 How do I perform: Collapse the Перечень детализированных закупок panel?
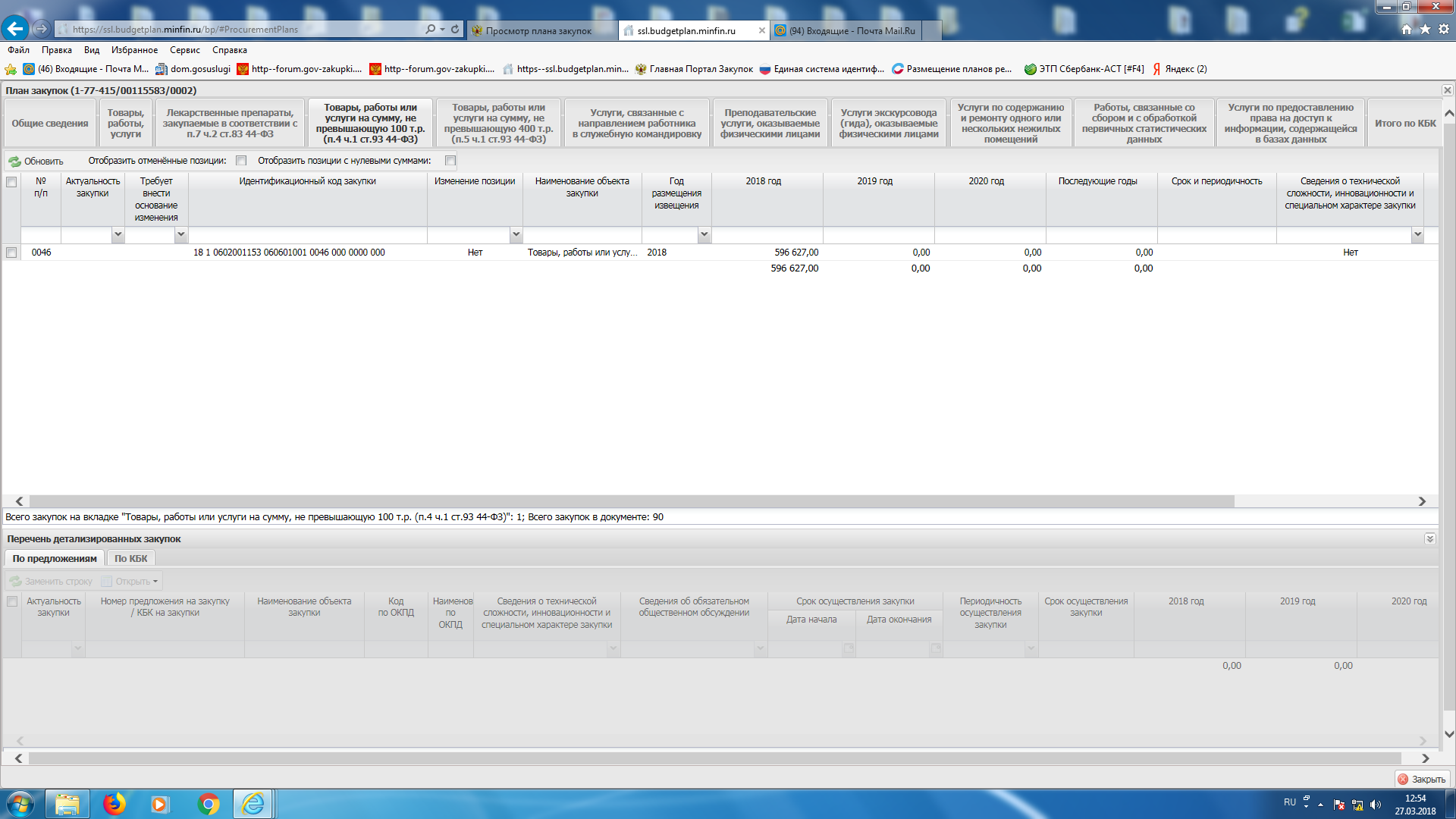click(1429, 539)
